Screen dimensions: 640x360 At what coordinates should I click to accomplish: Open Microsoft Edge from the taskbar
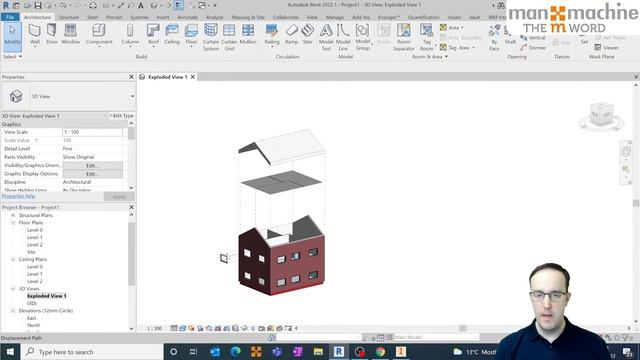pyautogui.click(x=236, y=351)
